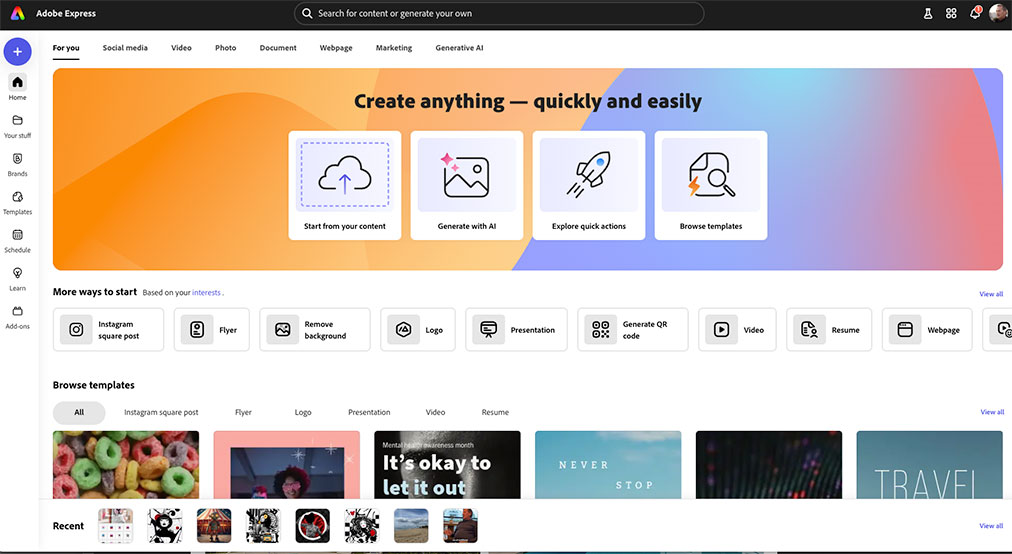The width and height of the screenshot is (1012, 554).
Task: Switch to the Document tab
Action: click(278, 48)
